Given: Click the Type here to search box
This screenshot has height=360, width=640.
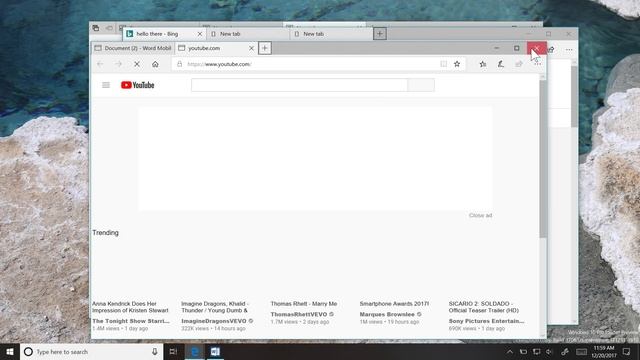Looking at the screenshot, I should tap(91, 352).
